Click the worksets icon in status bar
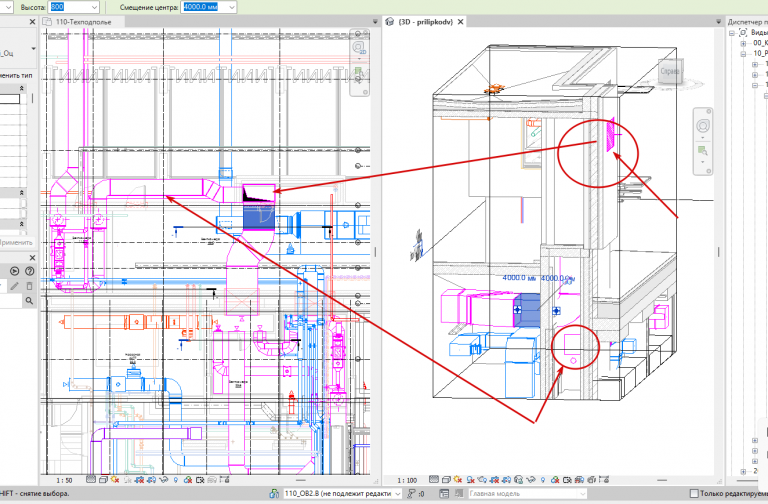Screen dimensions: 768x504 pyautogui.click(x=274, y=494)
